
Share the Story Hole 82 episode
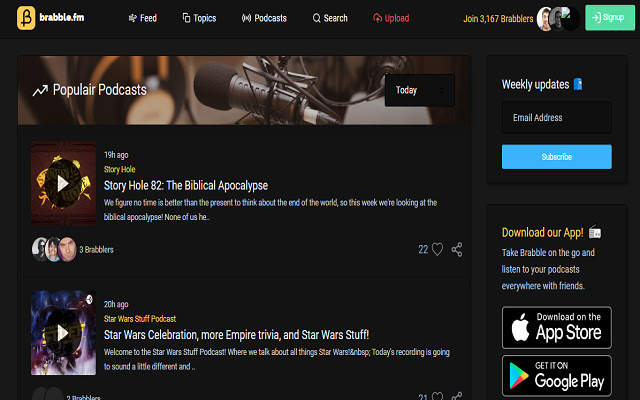[457, 249]
